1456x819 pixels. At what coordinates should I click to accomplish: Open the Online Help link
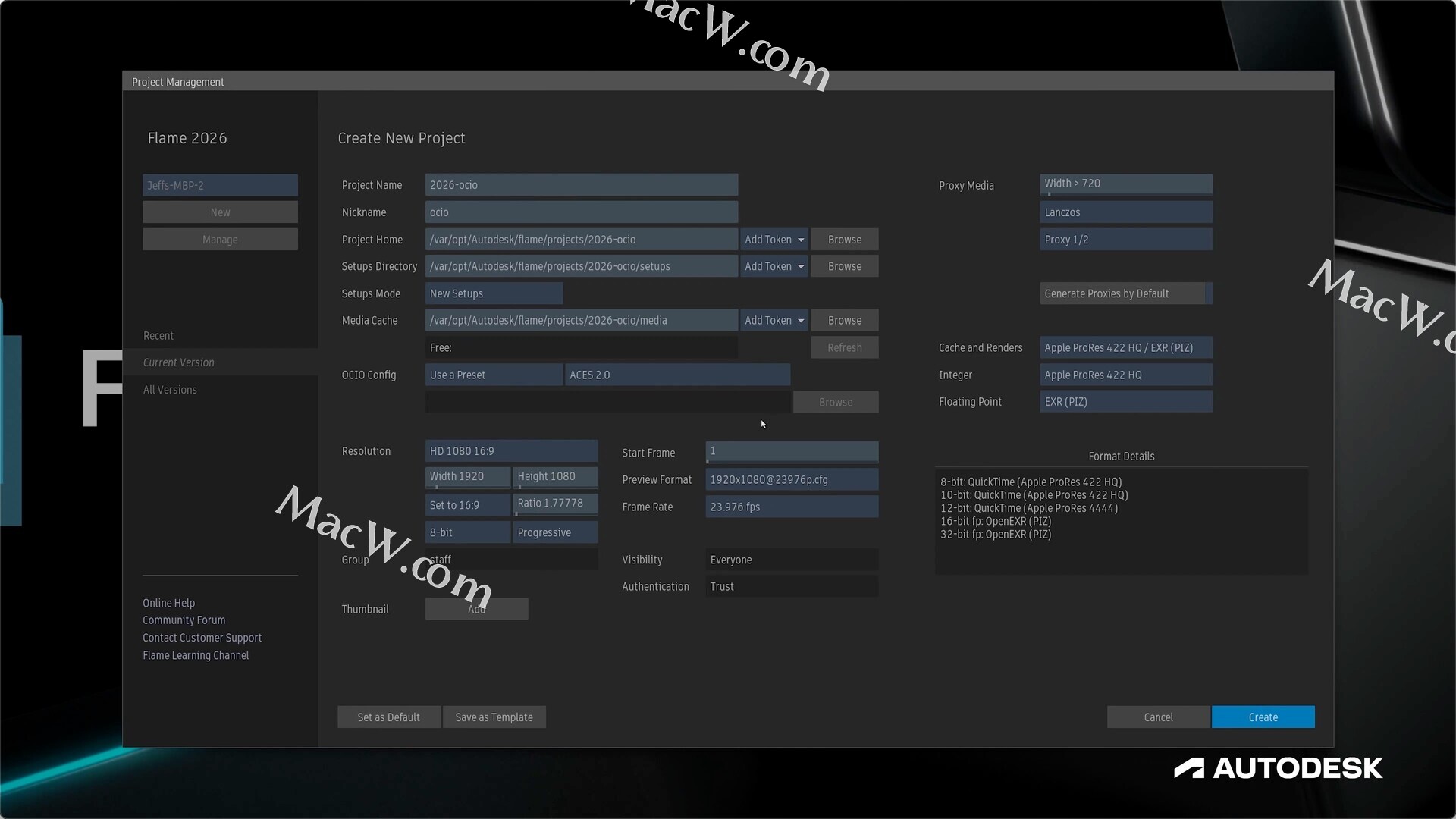168,603
